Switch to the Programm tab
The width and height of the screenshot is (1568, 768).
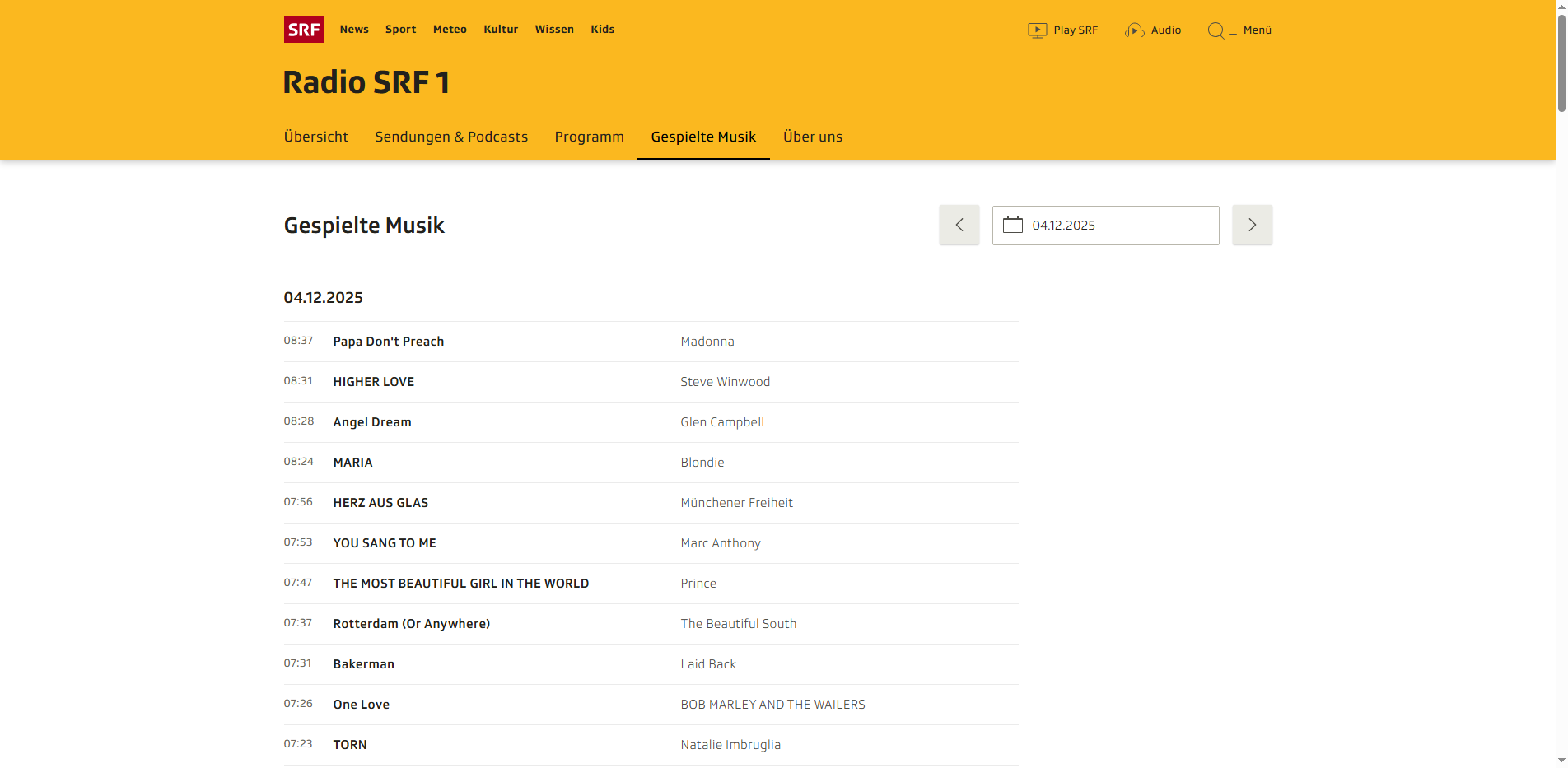[x=589, y=137]
